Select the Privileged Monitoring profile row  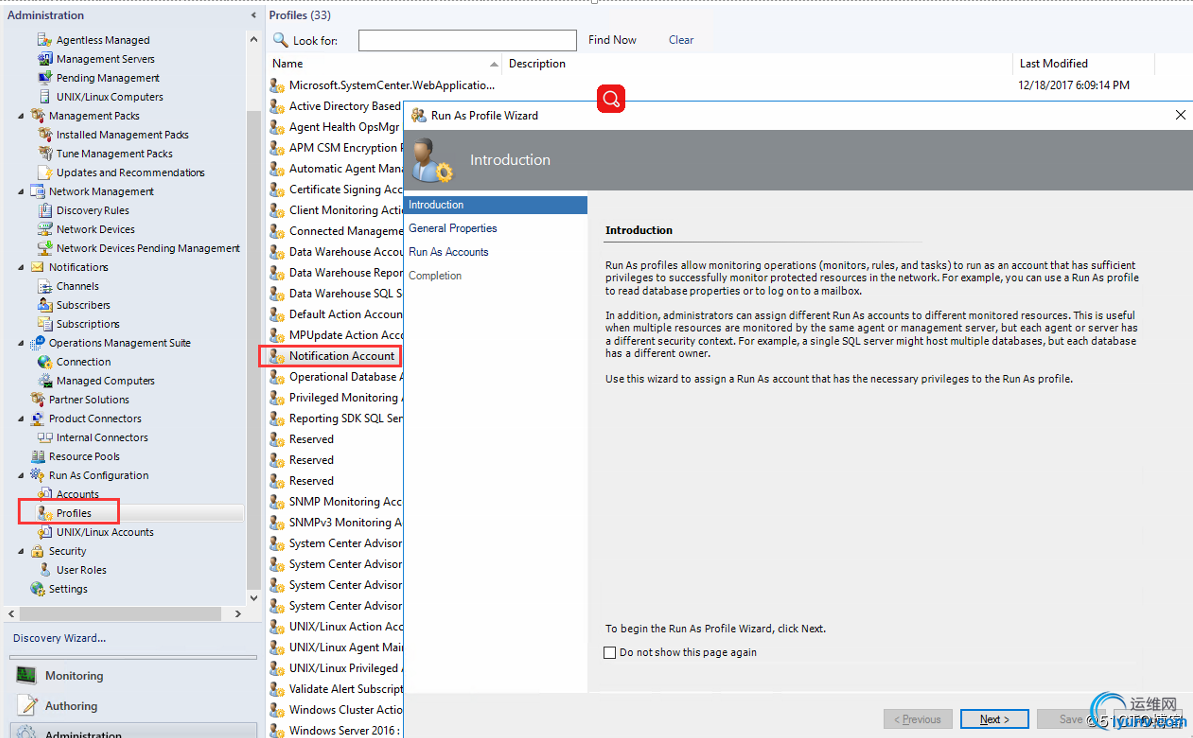click(x=336, y=397)
